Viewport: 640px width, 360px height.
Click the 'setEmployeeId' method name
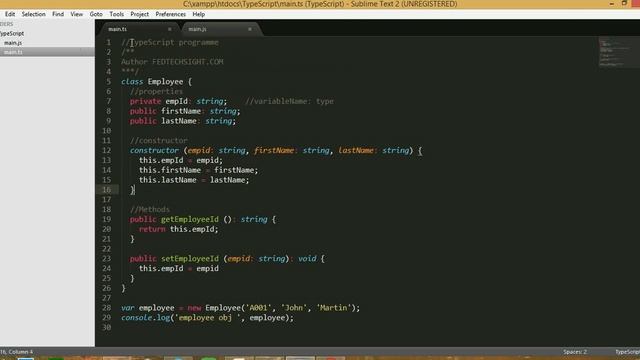[190, 259]
